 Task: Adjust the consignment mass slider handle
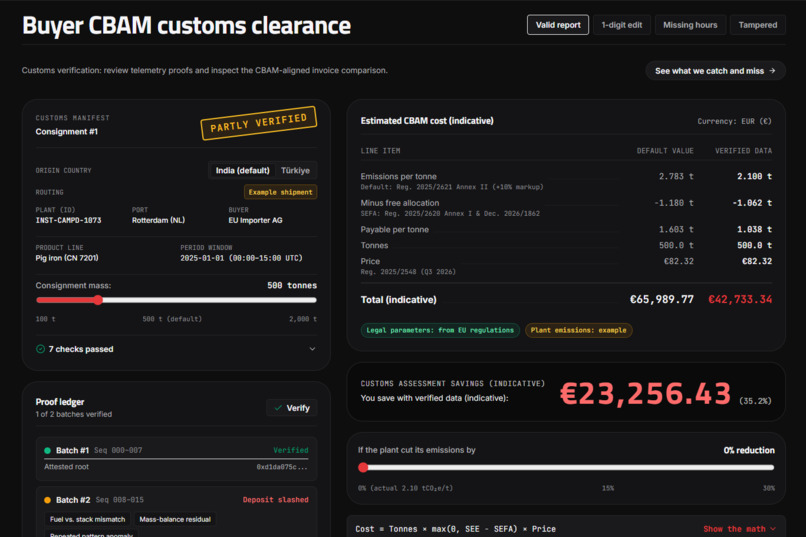click(98, 300)
